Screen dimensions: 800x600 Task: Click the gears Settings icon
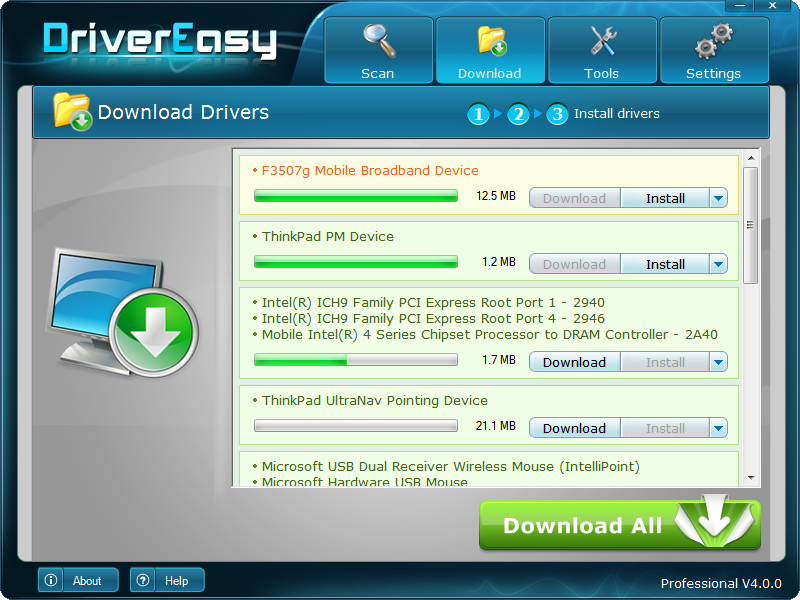pyautogui.click(x=714, y=40)
